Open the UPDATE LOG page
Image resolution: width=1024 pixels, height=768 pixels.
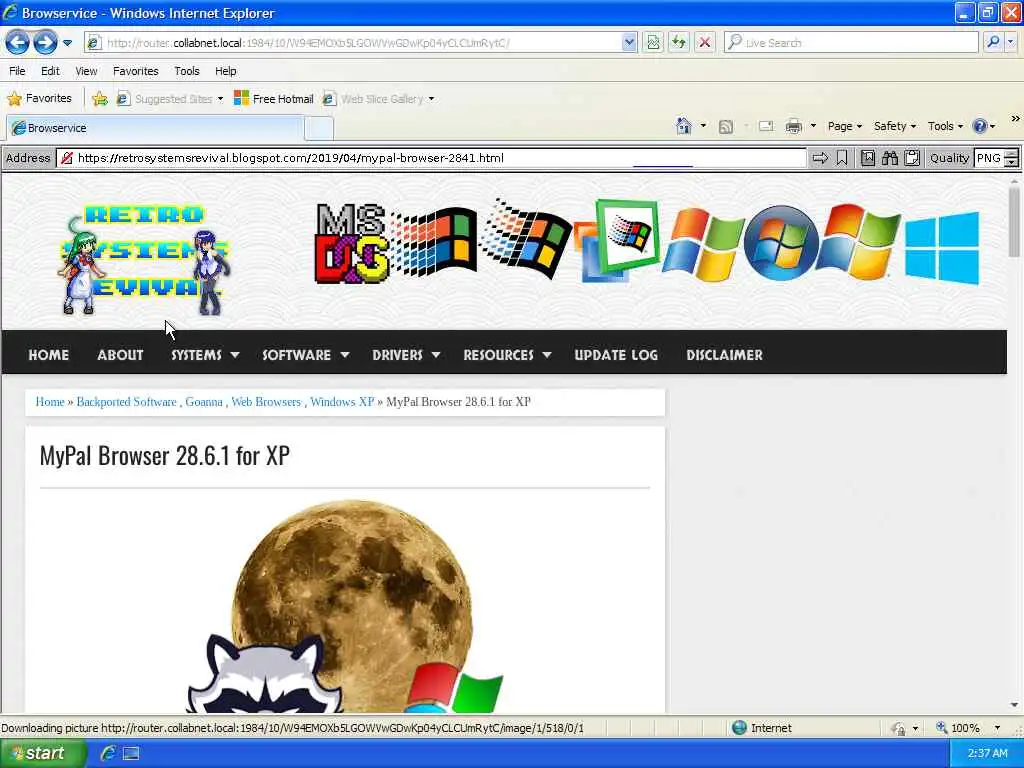click(x=616, y=355)
